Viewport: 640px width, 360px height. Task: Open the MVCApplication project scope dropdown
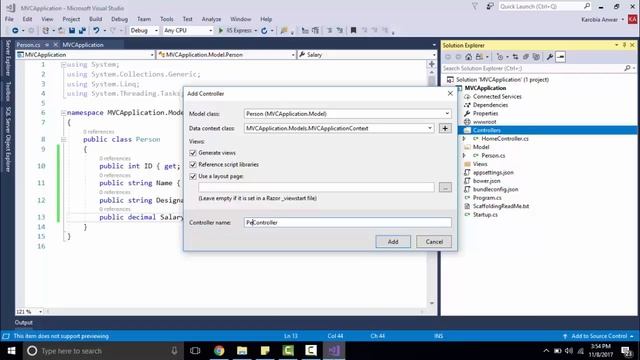pos(85,55)
